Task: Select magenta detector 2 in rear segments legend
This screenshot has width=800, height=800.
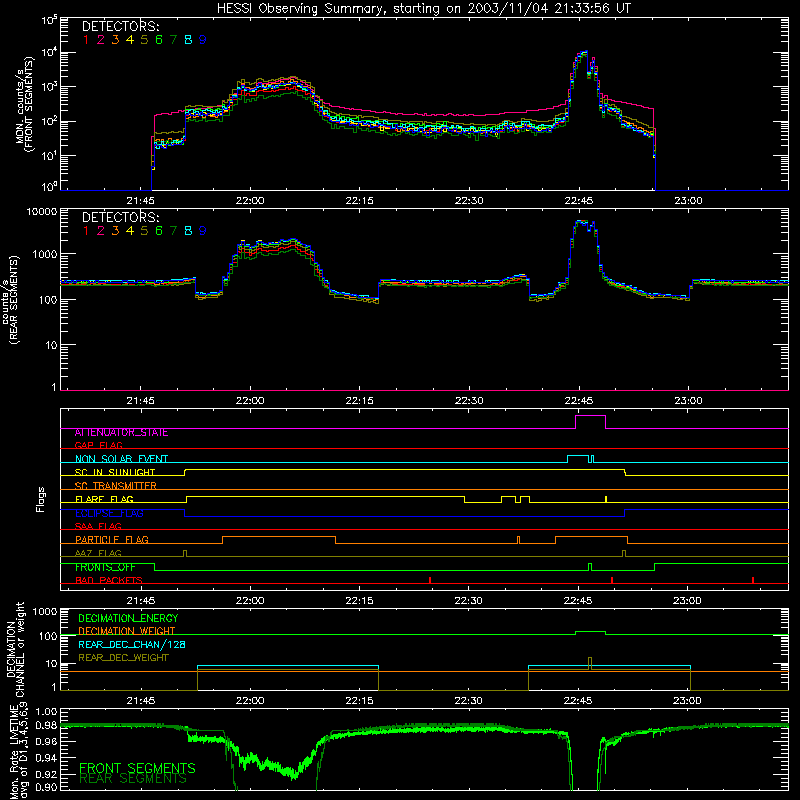Action: pyautogui.click(x=101, y=231)
